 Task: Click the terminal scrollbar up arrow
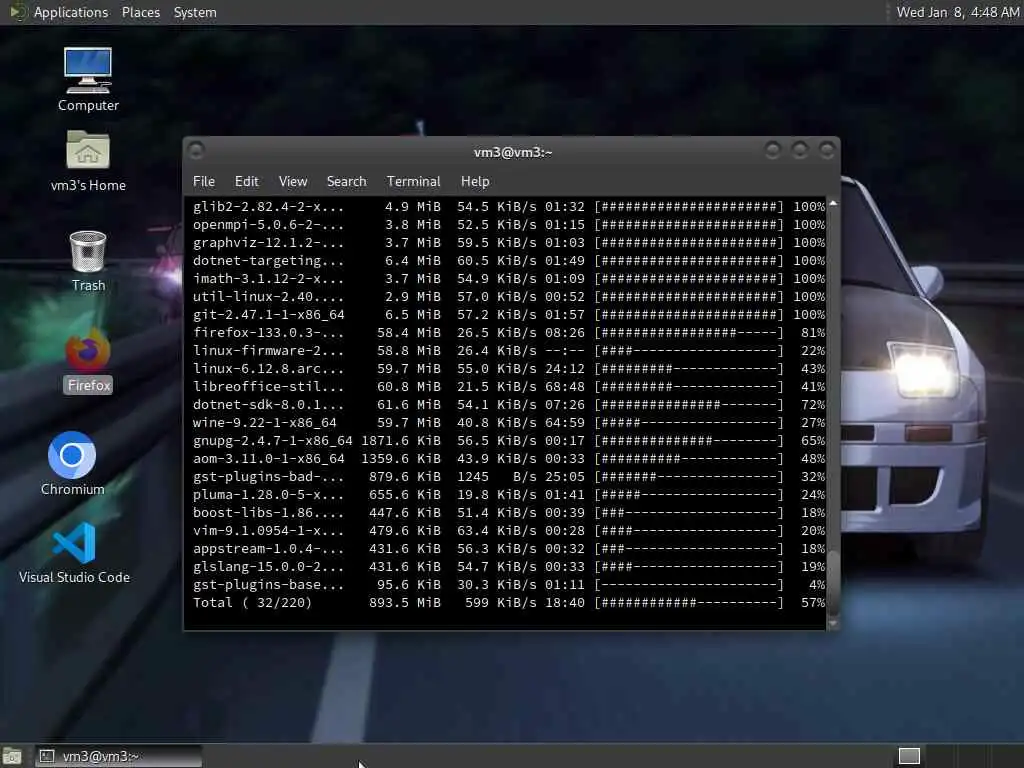833,203
